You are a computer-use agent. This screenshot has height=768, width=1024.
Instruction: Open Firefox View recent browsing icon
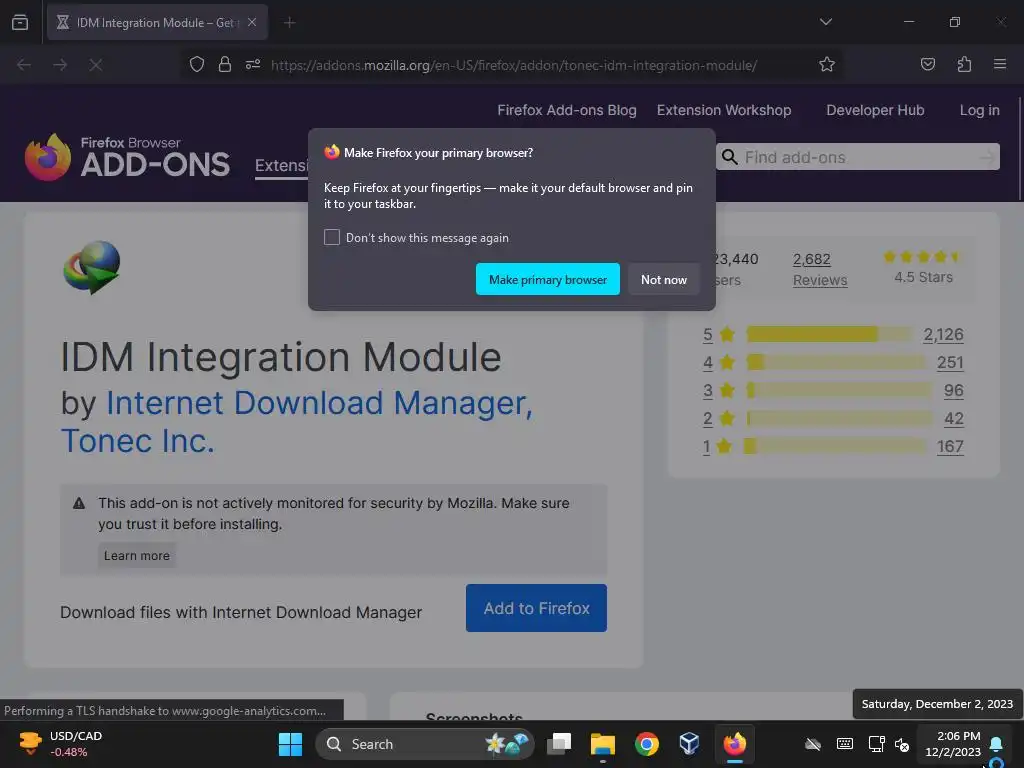tap(20, 23)
